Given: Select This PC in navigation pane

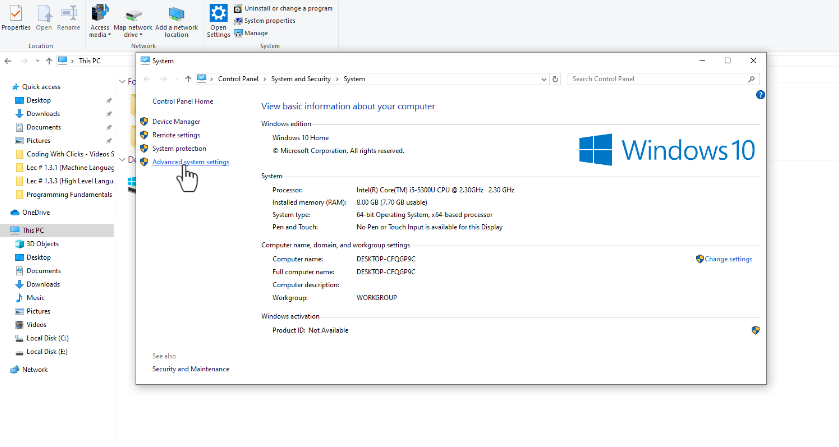Looking at the screenshot, I should (x=57, y=230).
